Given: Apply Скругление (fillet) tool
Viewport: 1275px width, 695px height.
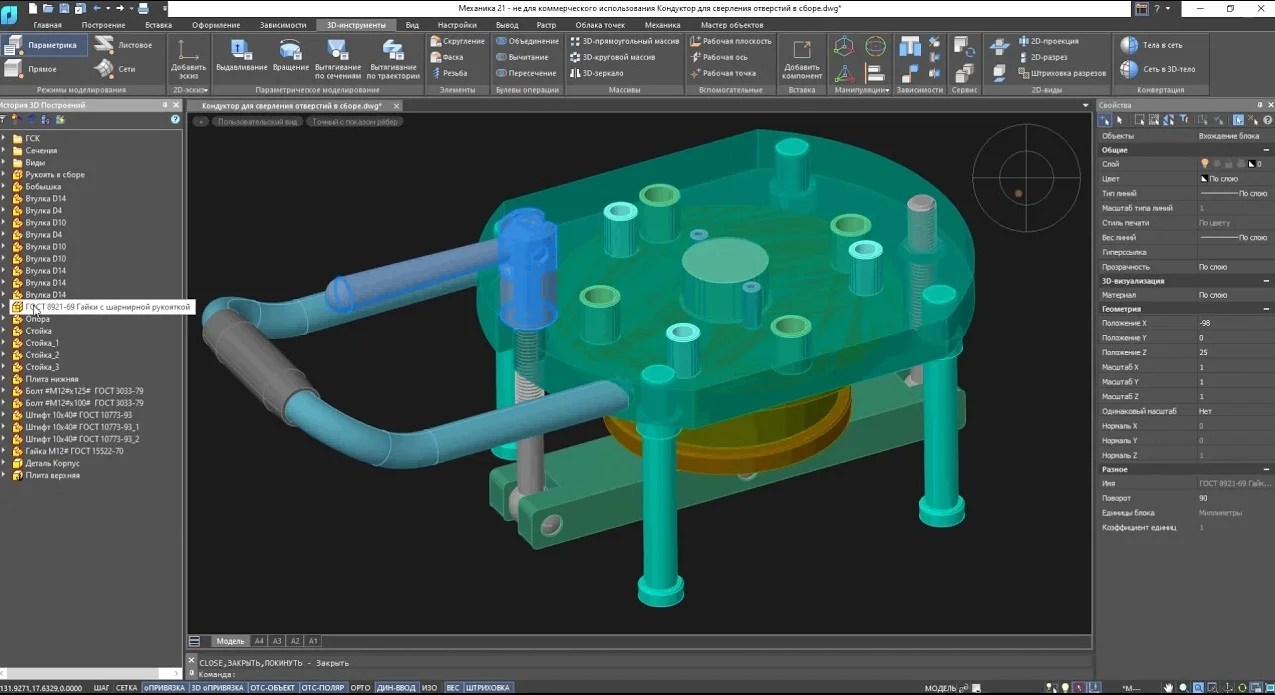Looking at the screenshot, I should (x=457, y=42).
